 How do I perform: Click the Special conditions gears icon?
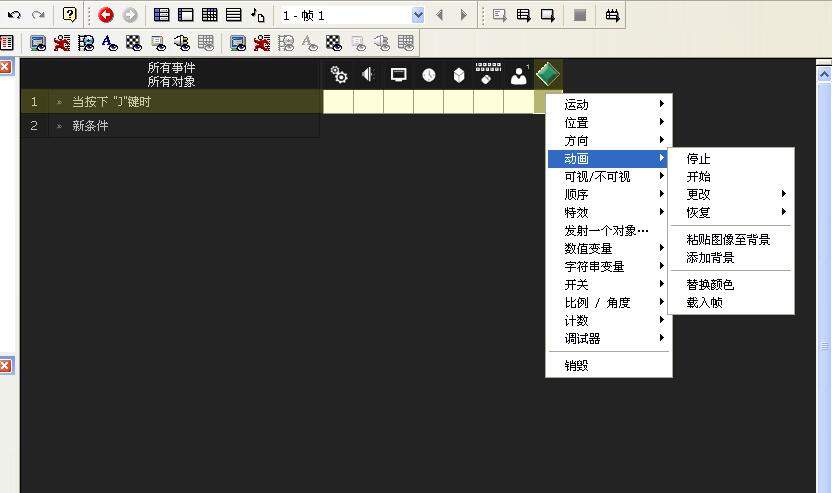339,75
